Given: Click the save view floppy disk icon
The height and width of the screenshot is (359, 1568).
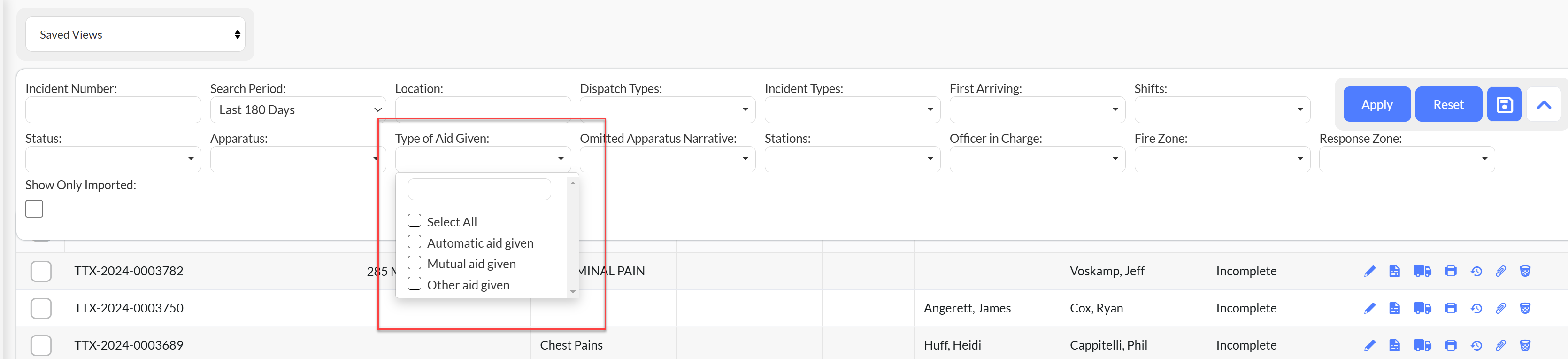Looking at the screenshot, I should (1504, 105).
